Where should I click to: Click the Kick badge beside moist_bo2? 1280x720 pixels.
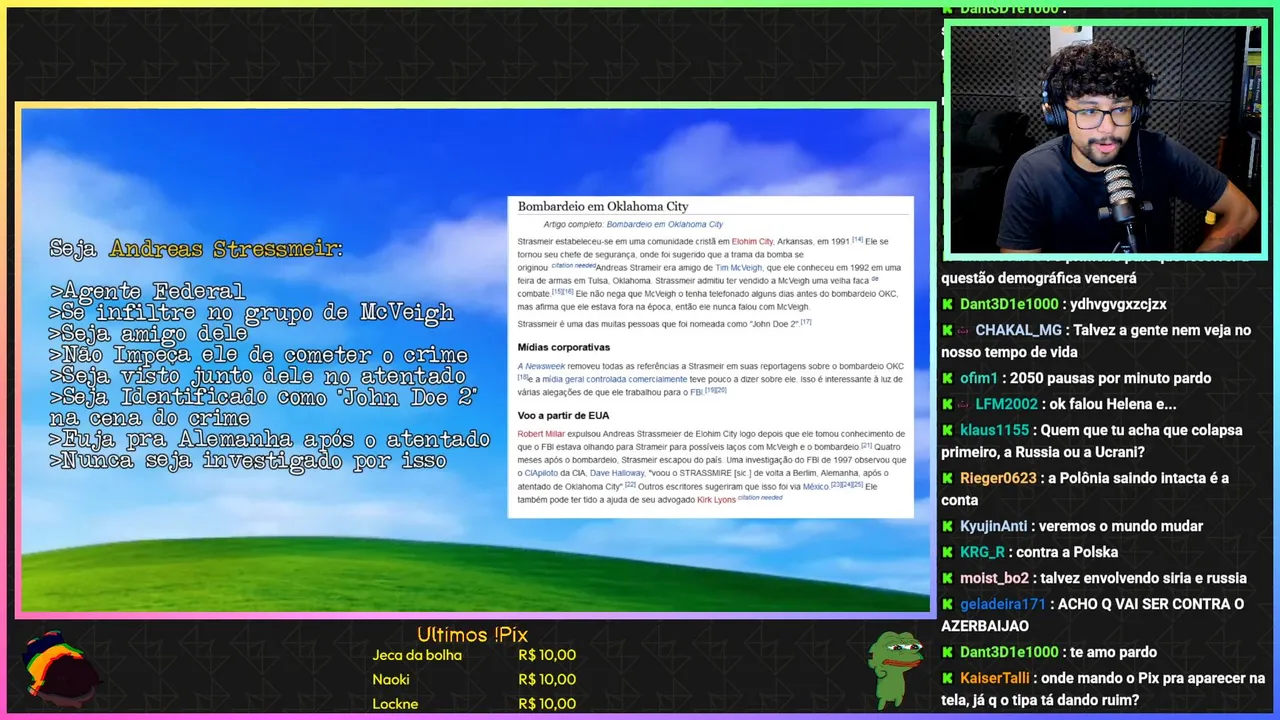(x=947, y=578)
